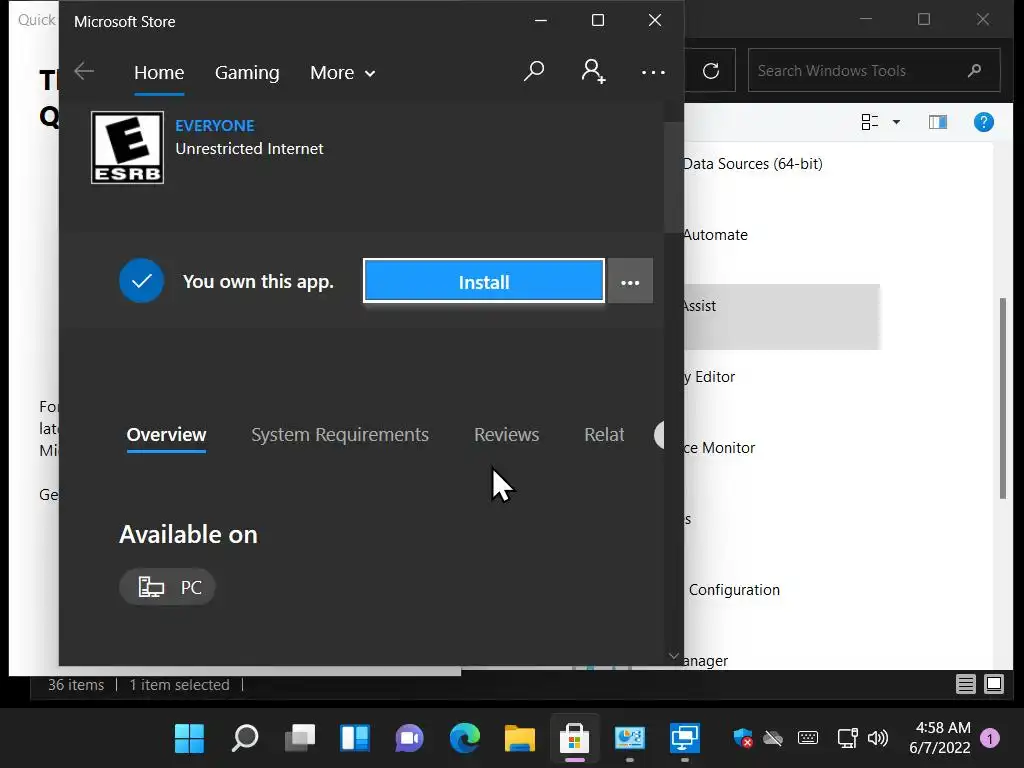Click the Install button
1024x768 pixels.
click(x=484, y=281)
